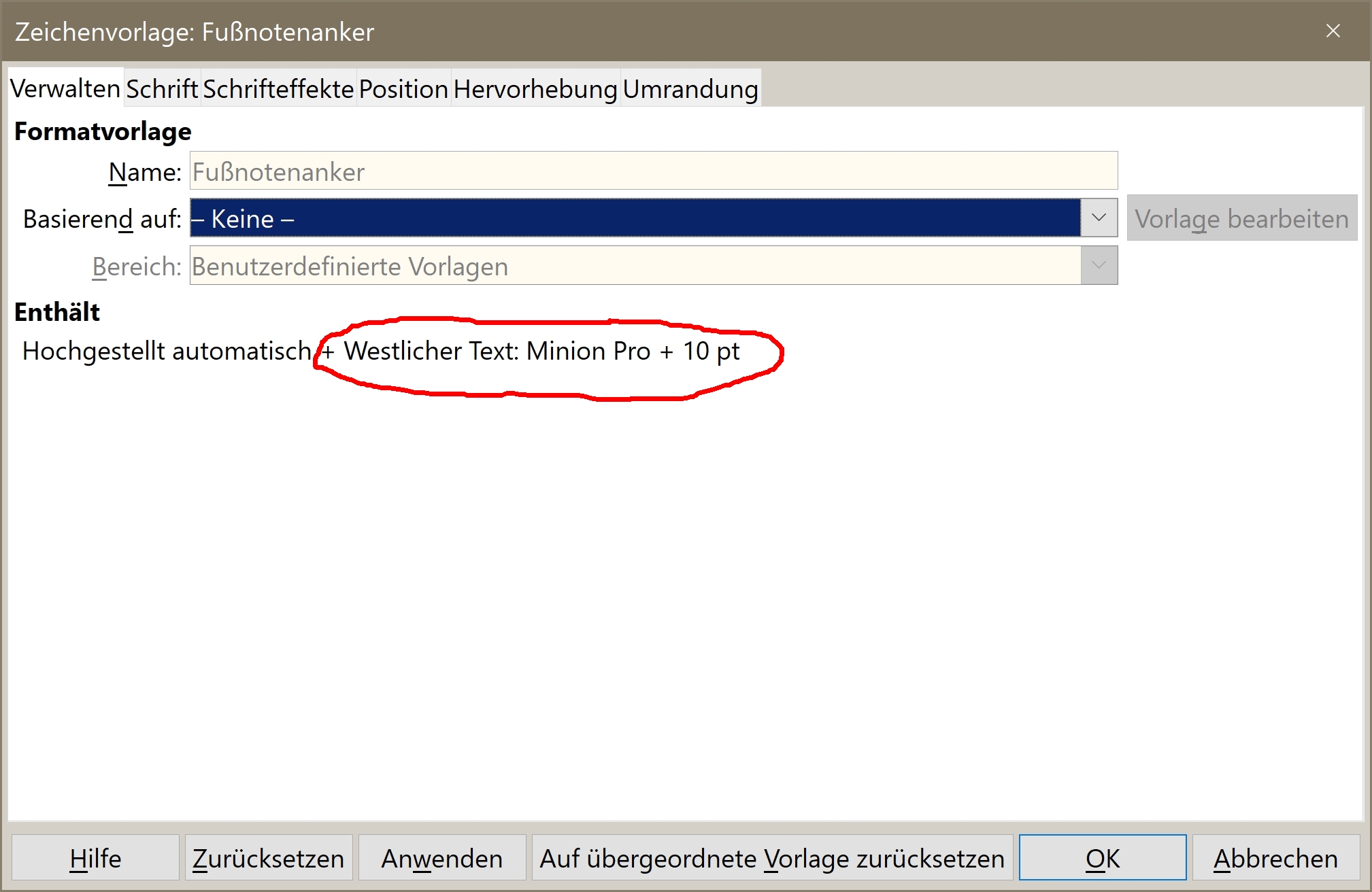1372x892 pixels.
Task: Click the 'Vorlage bearbeiten' button
Action: (x=1242, y=218)
